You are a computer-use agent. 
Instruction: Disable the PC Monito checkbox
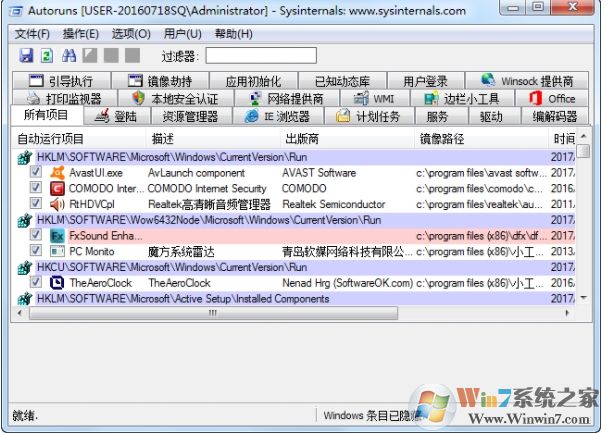pyautogui.click(x=36, y=251)
